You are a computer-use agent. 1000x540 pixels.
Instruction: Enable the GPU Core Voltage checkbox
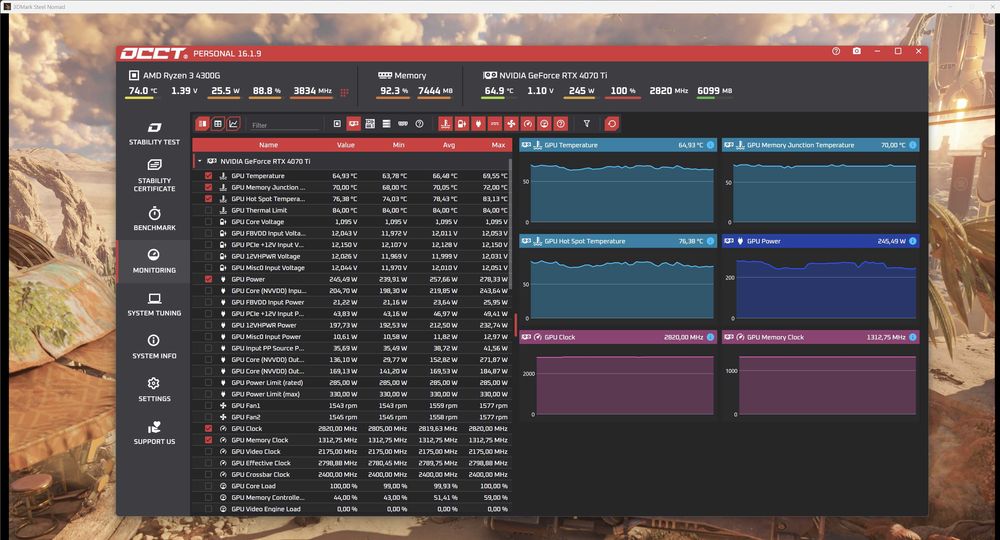click(x=209, y=222)
